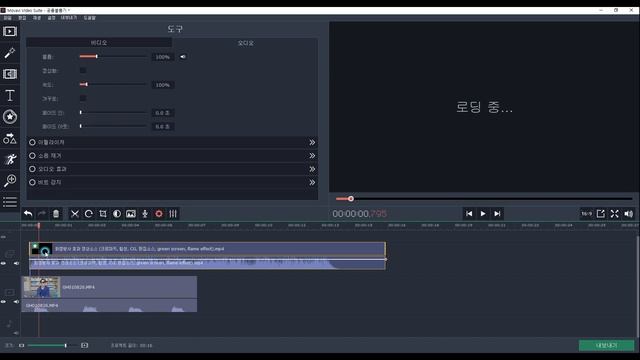
Task: Open the 도움말 menu
Action: click(x=90, y=18)
